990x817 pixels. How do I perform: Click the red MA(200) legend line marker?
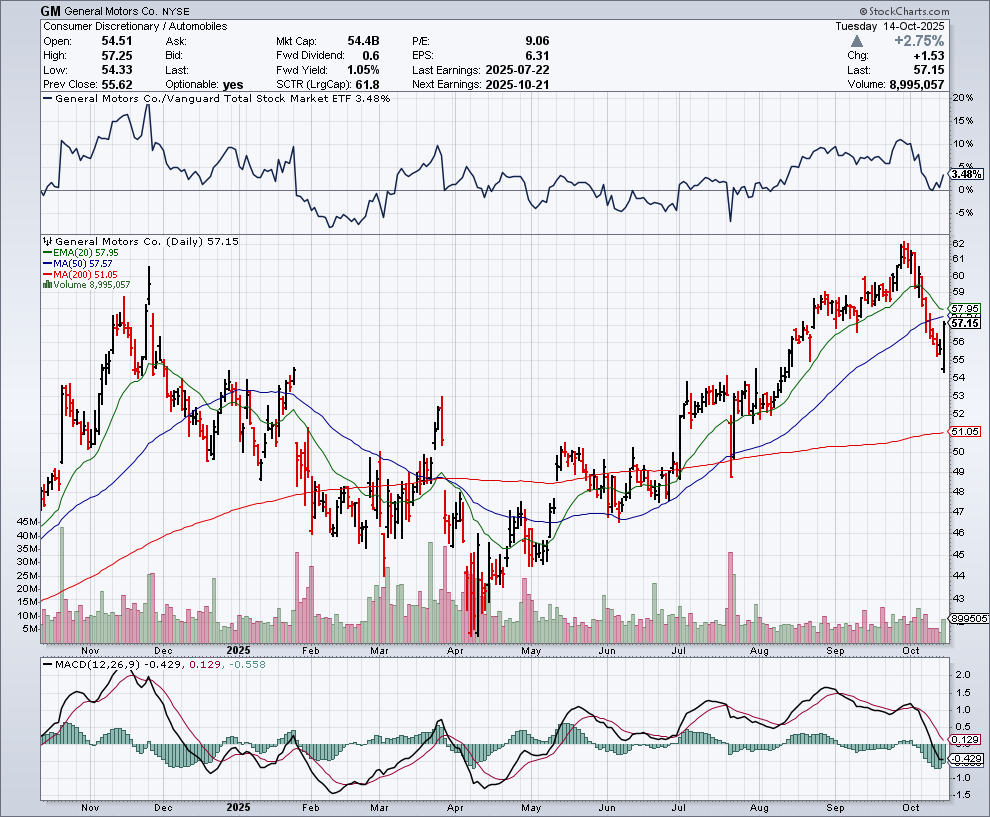tap(46, 274)
